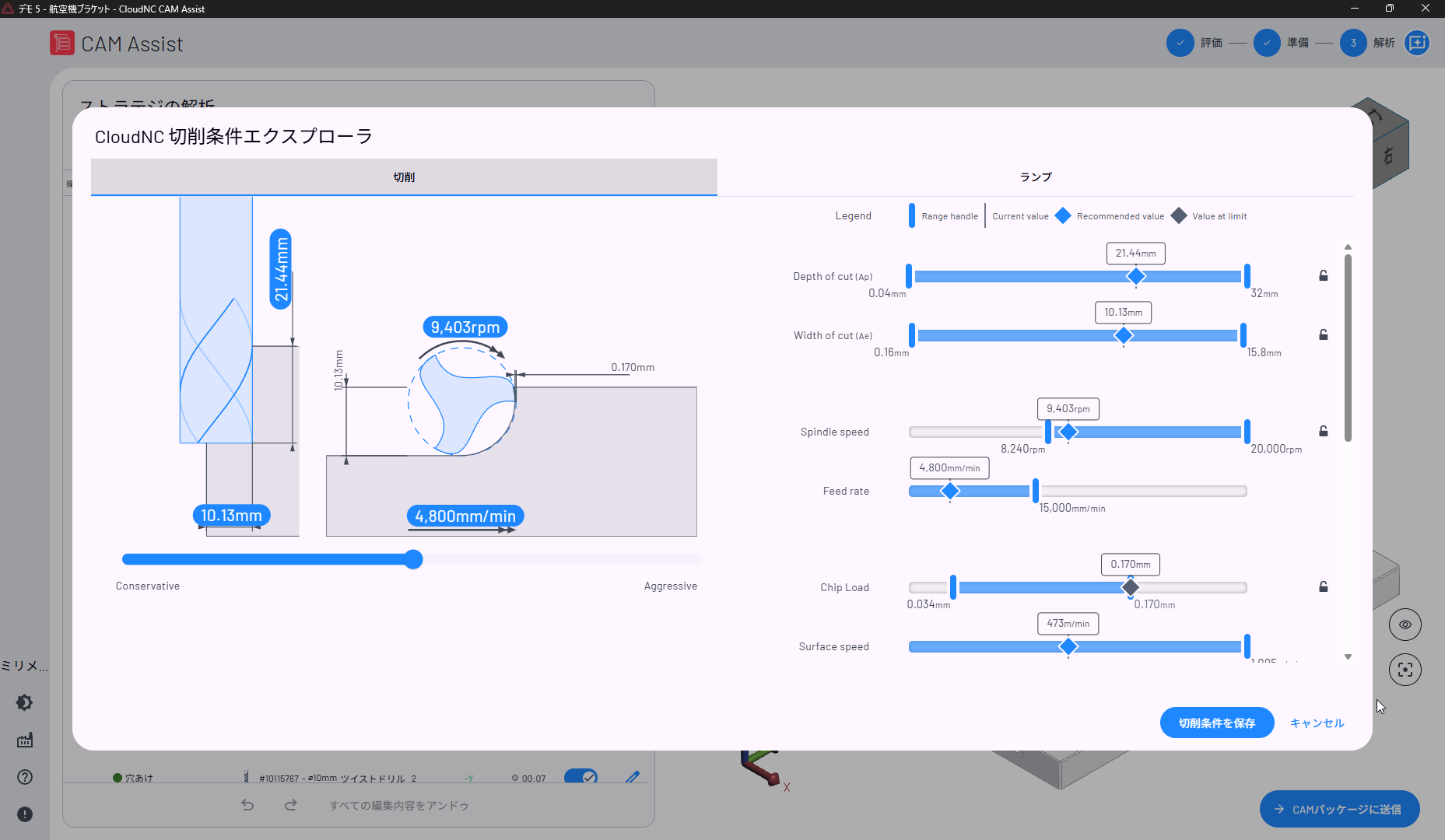
Task: Click the Feed rate current value diamond
Action: coord(950,492)
